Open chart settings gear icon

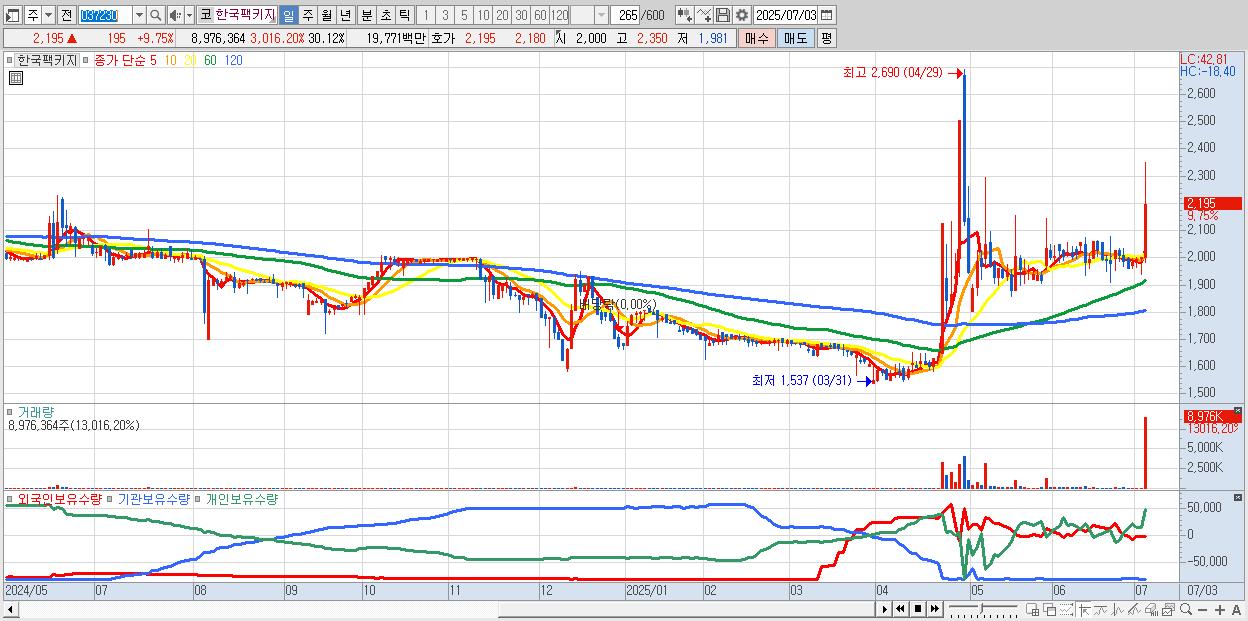pos(742,15)
